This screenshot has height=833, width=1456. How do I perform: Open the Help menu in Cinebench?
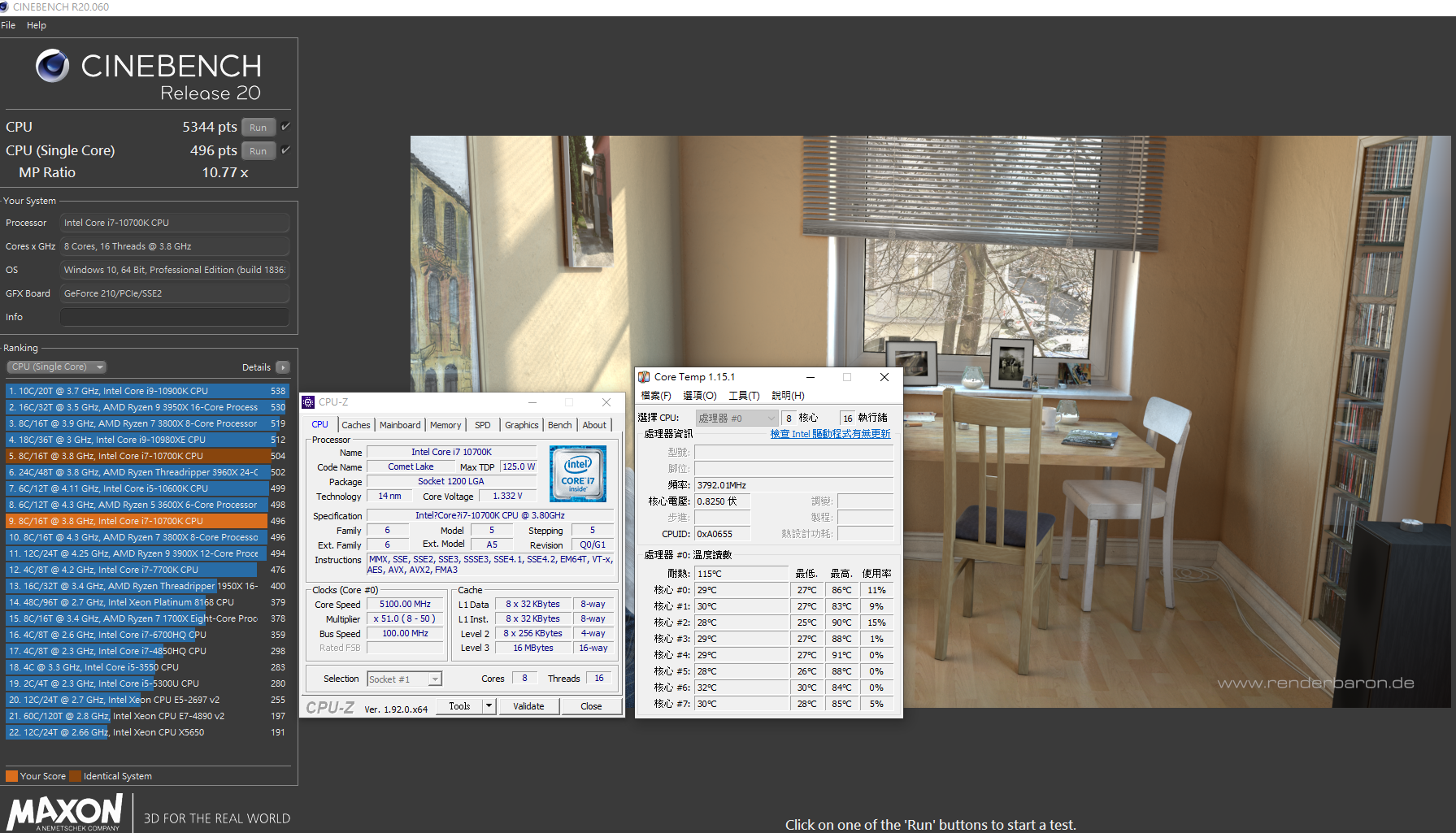[x=37, y=25]
